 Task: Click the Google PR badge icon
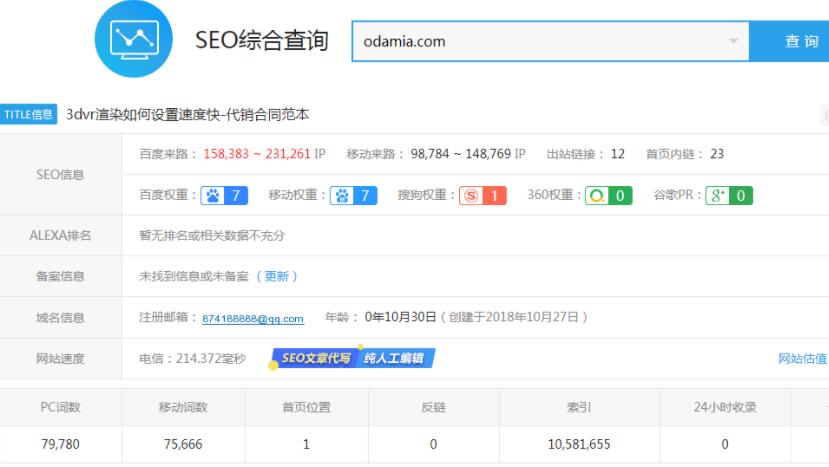pyautogui.click(x=729, y=196)
